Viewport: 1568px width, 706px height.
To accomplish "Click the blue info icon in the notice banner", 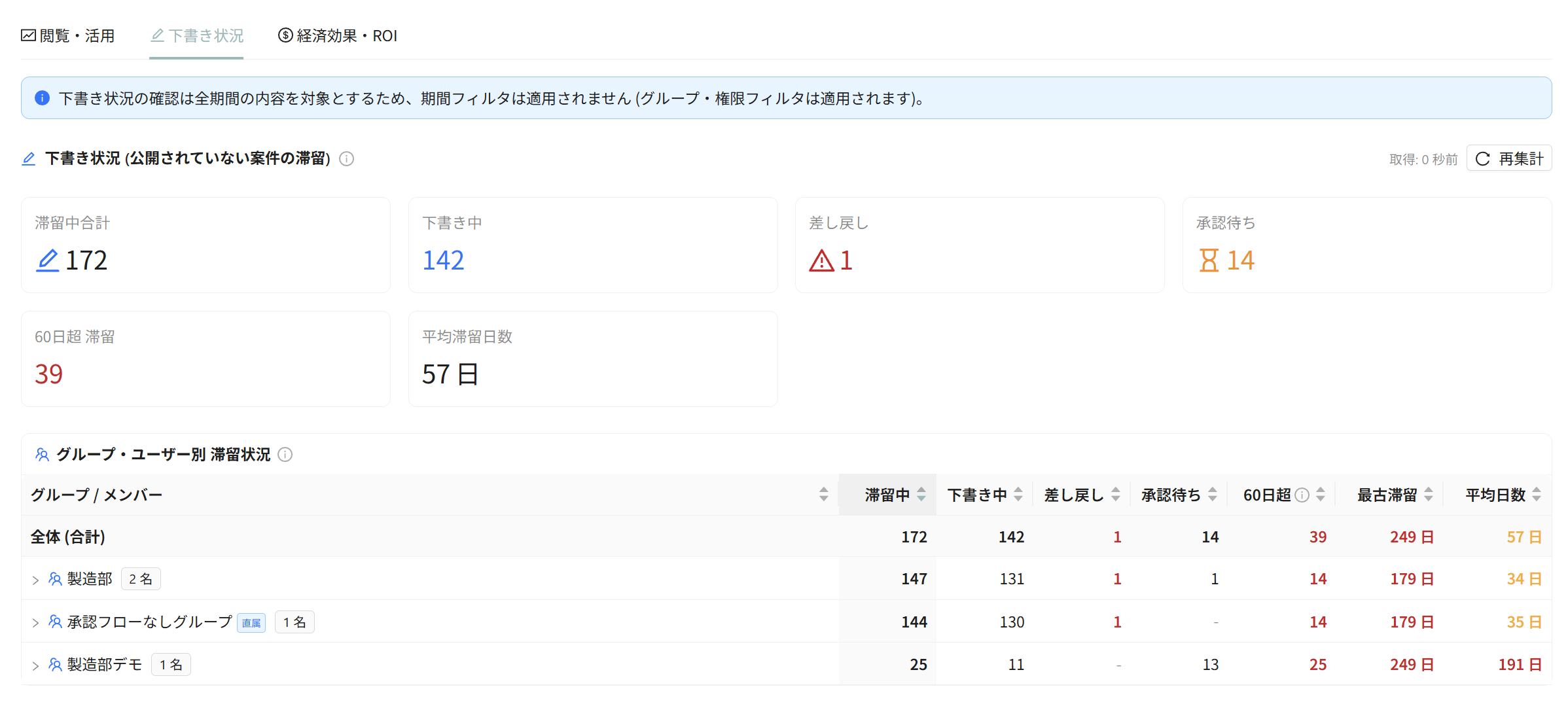I will pyautogui.click(x=42, y=98).
